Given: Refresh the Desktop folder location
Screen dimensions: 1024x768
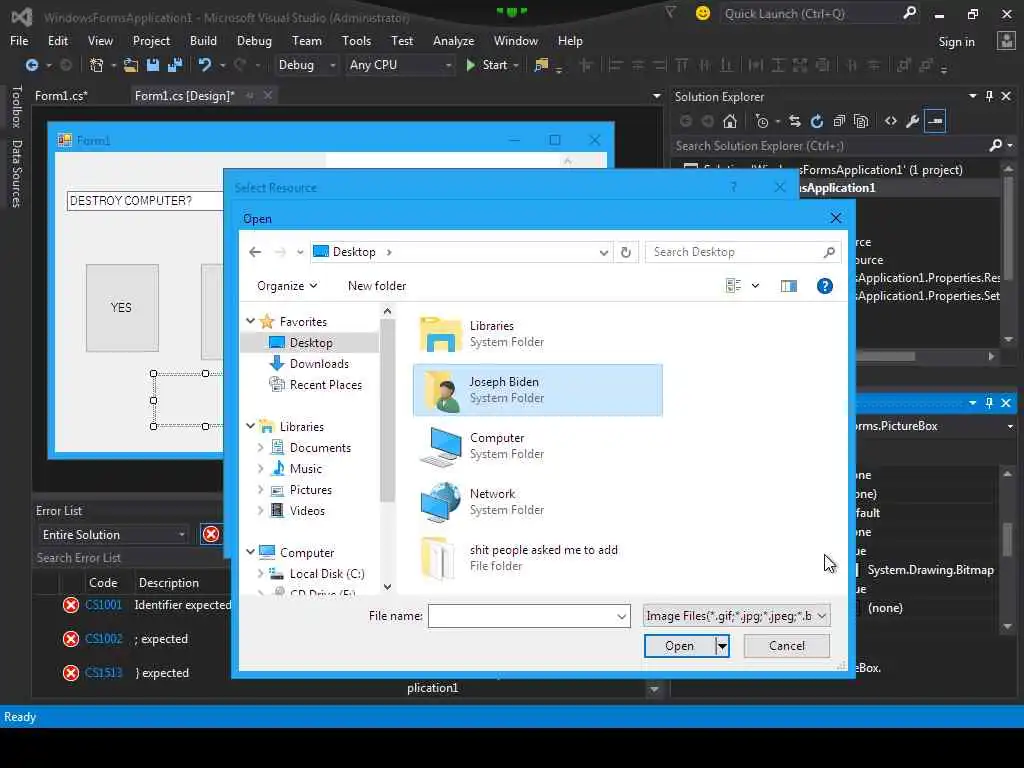Looking at the screenshot, I should pos(626,252).
